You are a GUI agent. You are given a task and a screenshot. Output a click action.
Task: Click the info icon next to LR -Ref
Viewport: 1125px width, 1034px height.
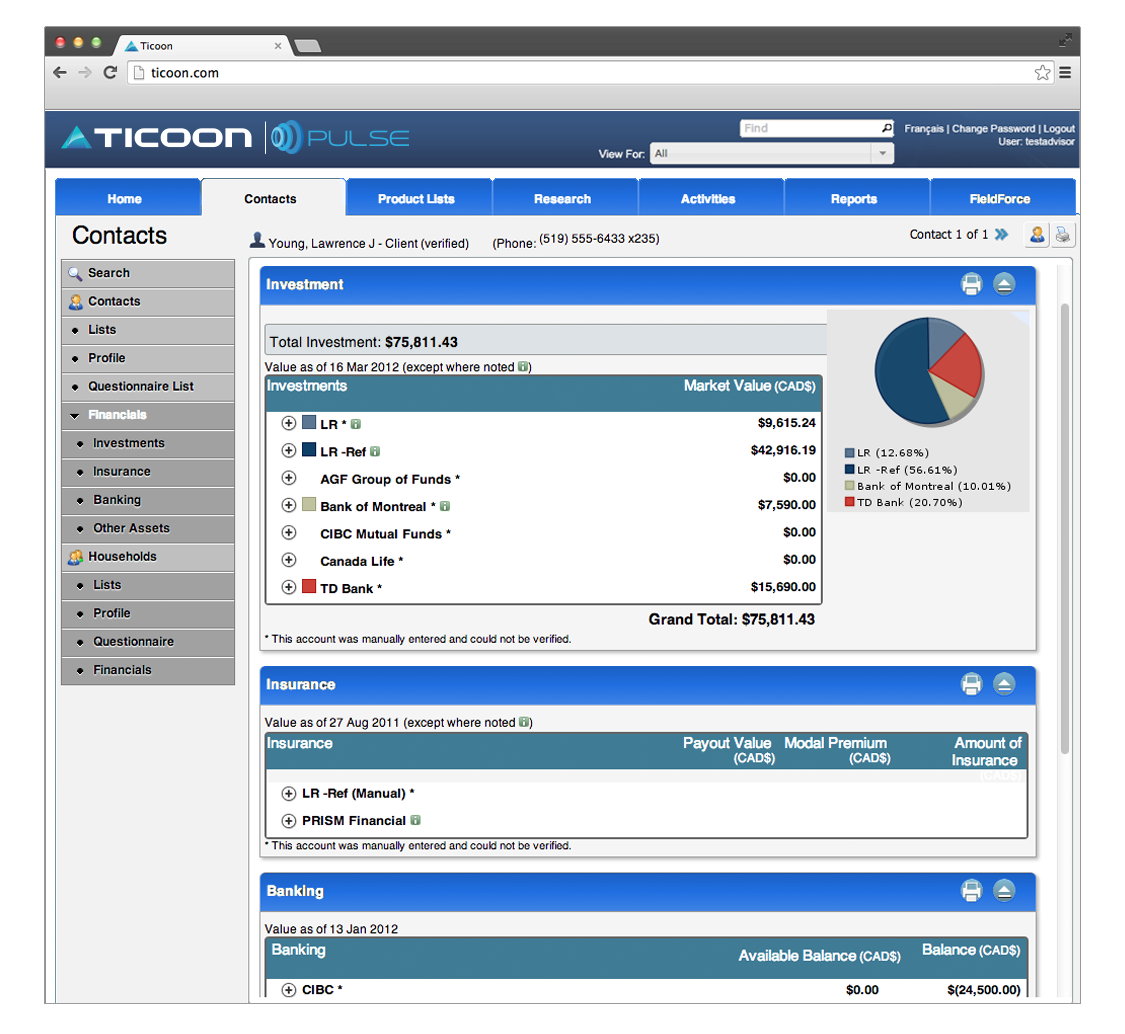(375, 451)
